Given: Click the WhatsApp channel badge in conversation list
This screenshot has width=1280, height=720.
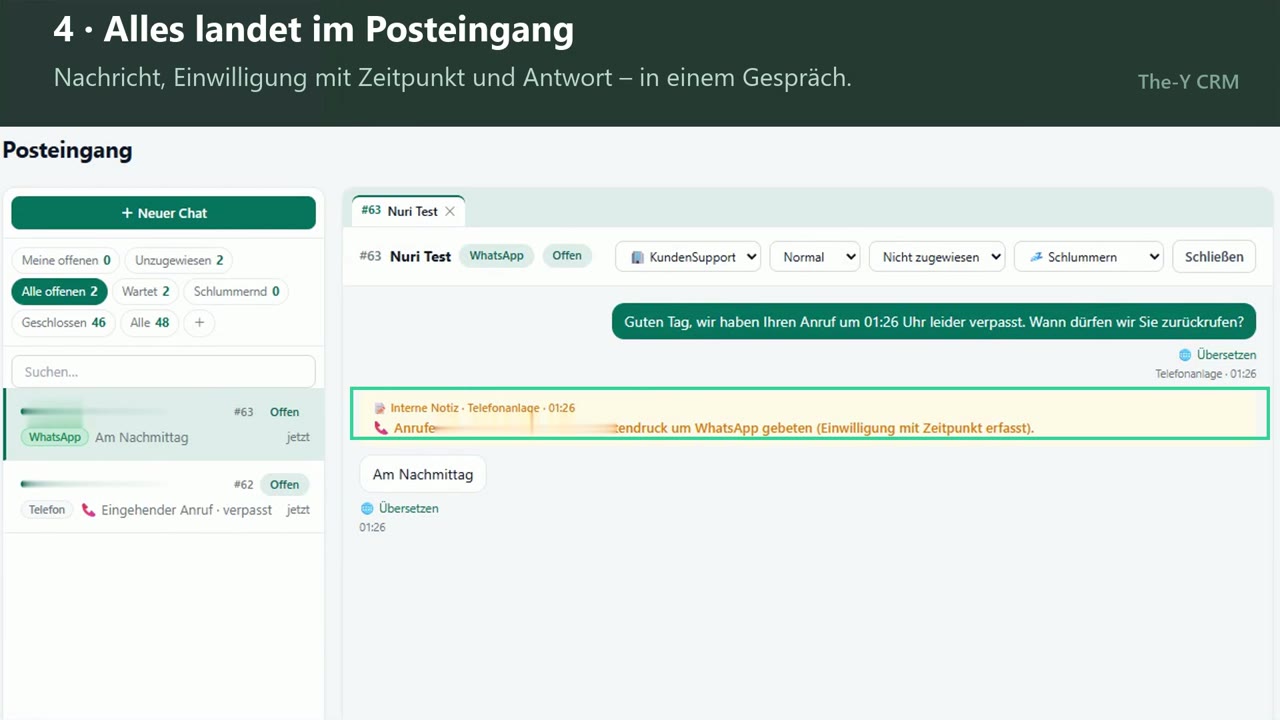Looking at the screenshot, I should [55, 437].
